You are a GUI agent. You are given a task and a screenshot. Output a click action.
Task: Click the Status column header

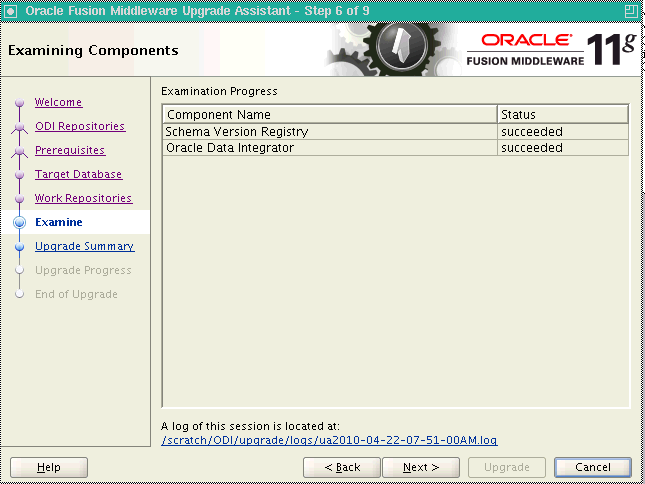(x=562, y=114)
